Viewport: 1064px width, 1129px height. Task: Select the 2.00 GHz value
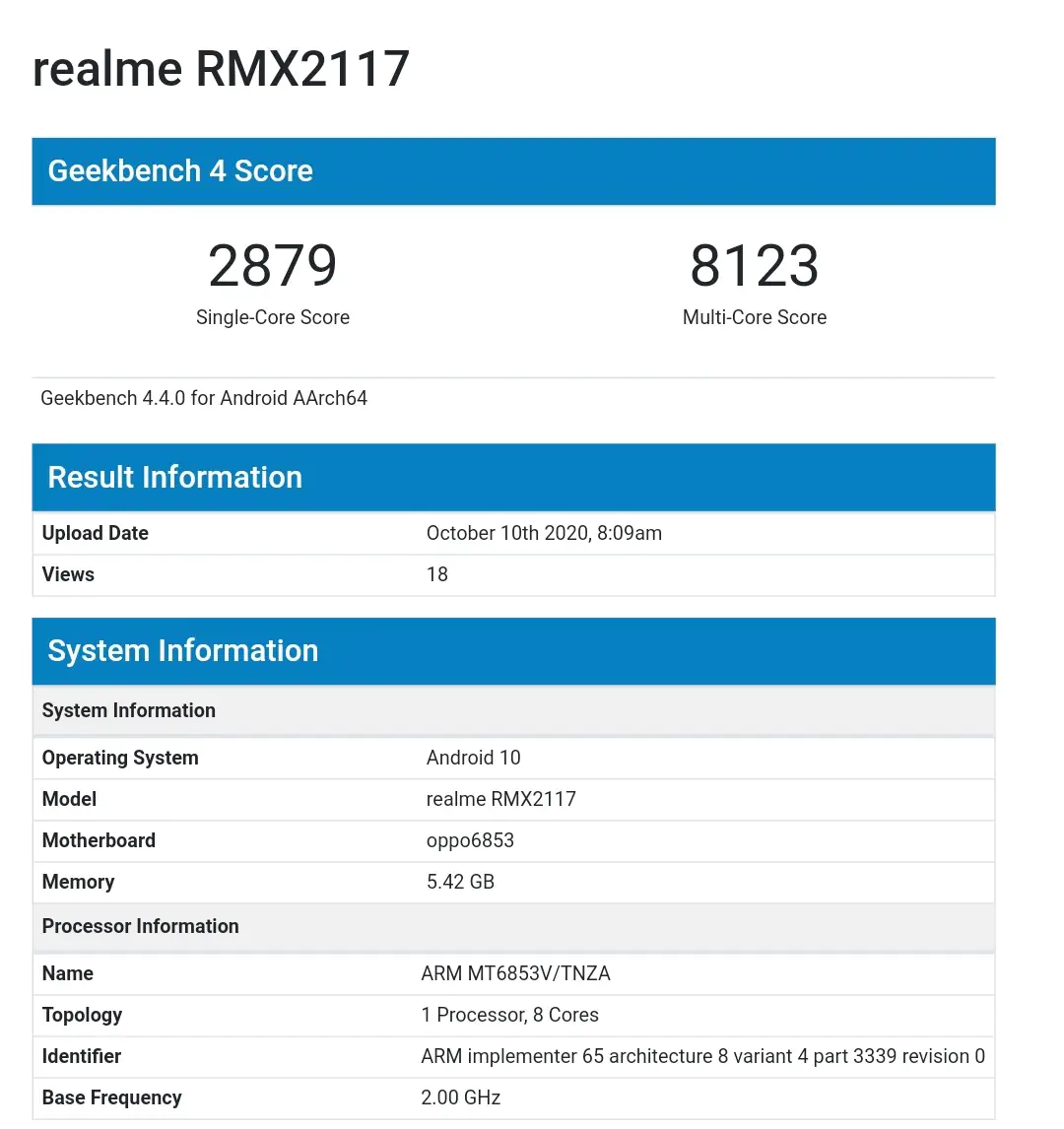pyautogui.click(x=461, y=1098)
